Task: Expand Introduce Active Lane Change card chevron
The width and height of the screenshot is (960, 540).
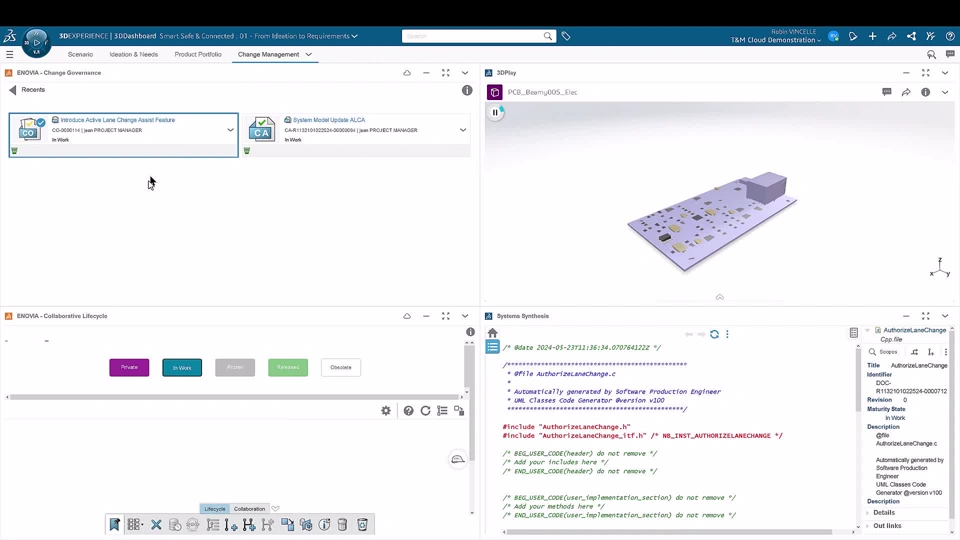Action: [230, 130]
